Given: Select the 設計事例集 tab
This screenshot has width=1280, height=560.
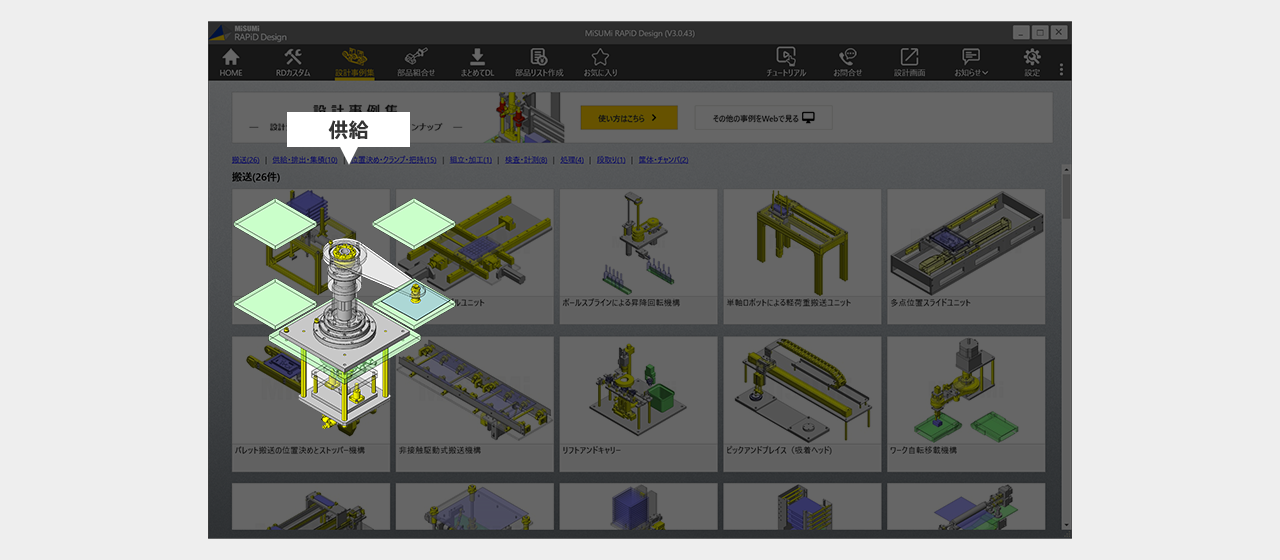Looking at the screenshot, I should (355, 62).
